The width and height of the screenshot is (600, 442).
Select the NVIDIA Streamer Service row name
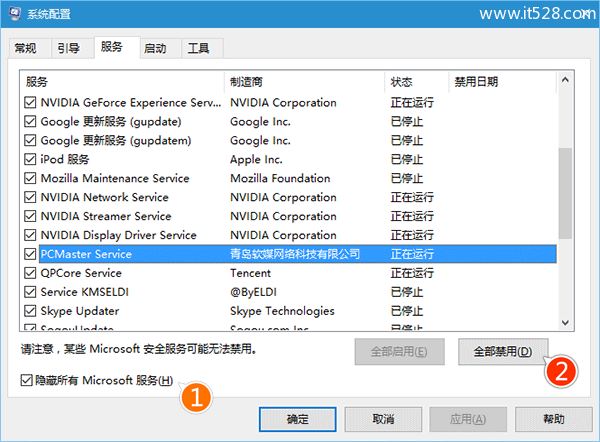pyautogui.click(x=106, y=216)
